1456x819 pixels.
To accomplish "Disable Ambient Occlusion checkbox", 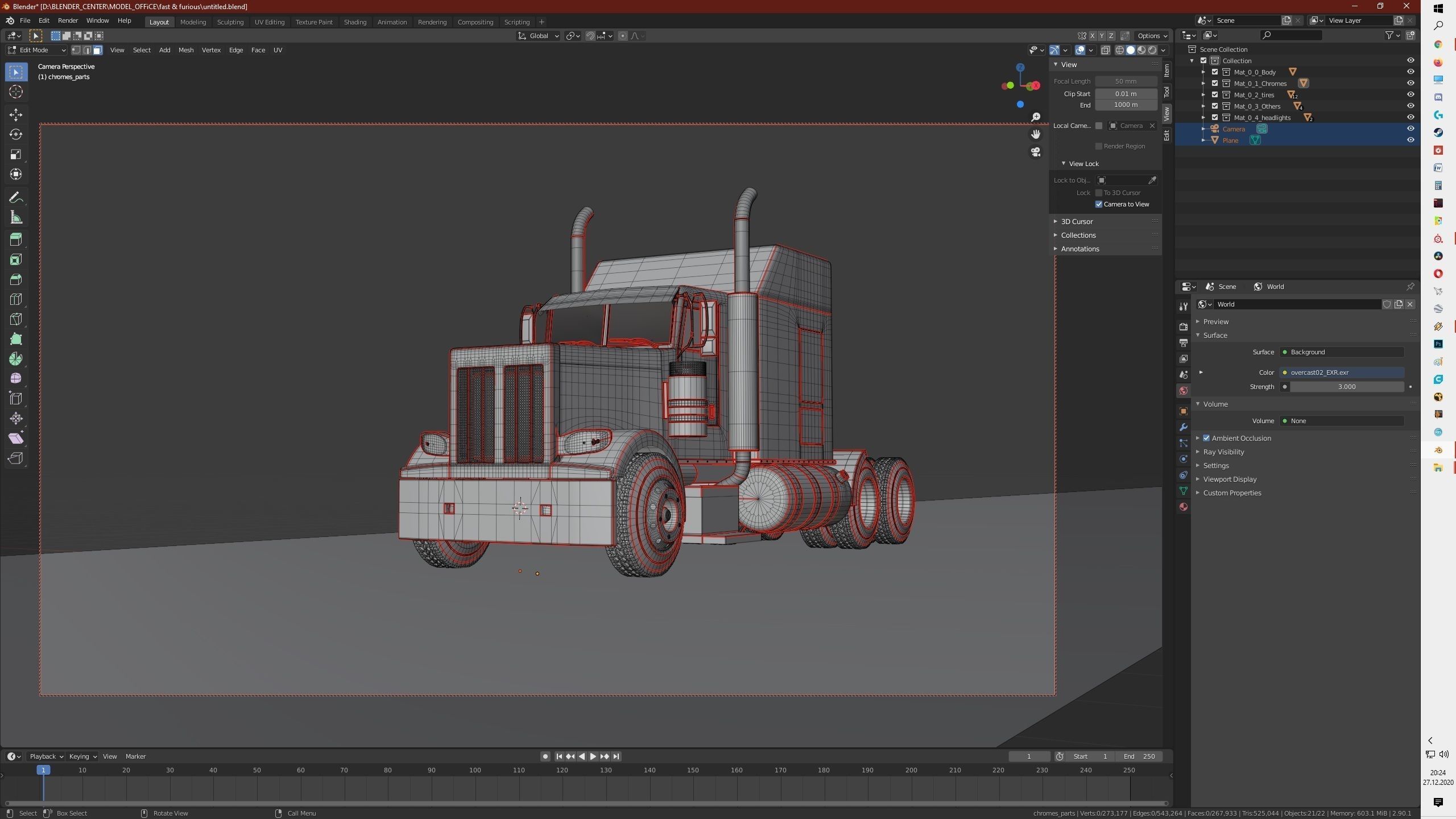I will click(x=1206, y=438).
